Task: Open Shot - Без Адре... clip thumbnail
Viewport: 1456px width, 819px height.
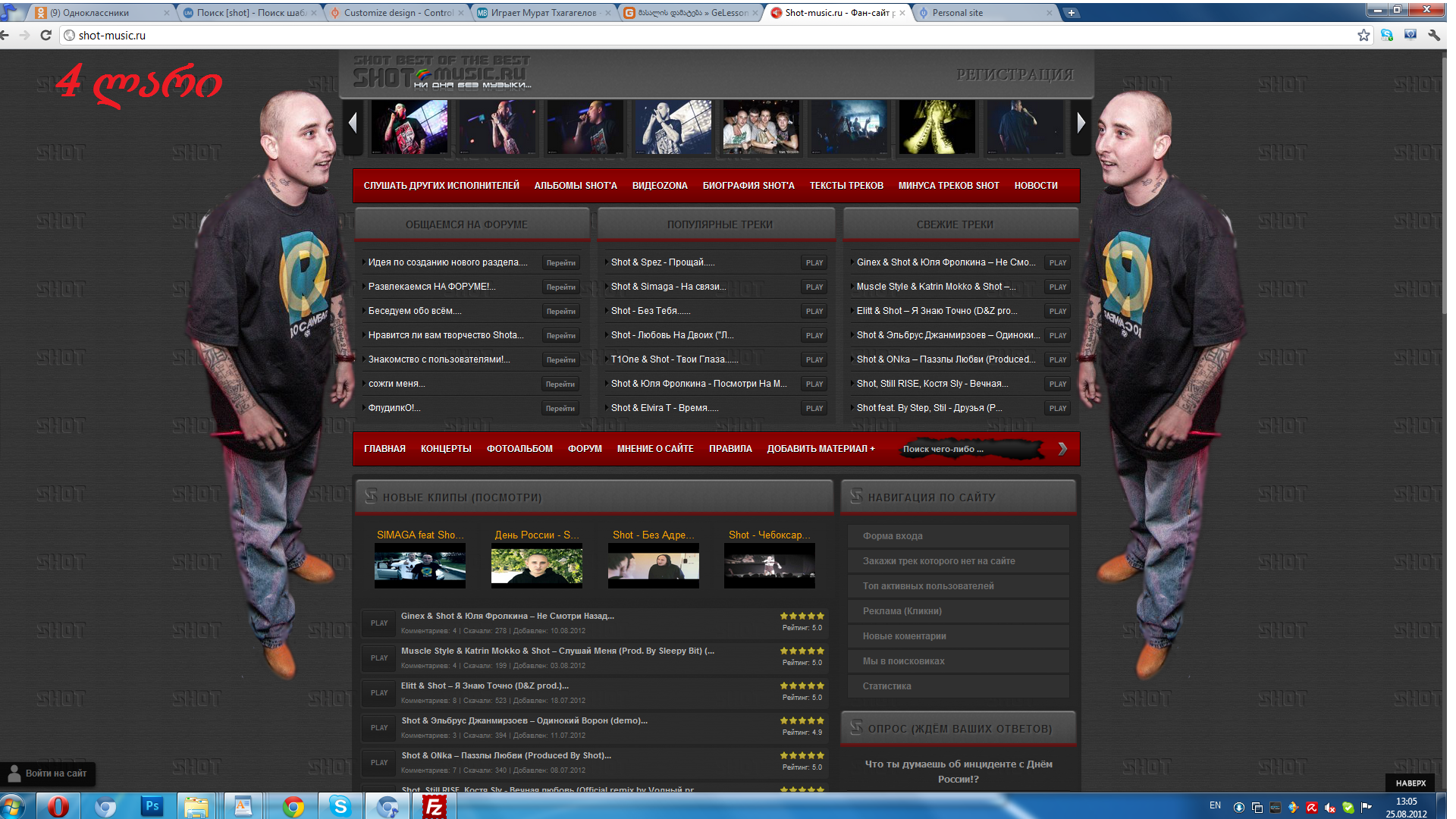Action: click(653, 566)
